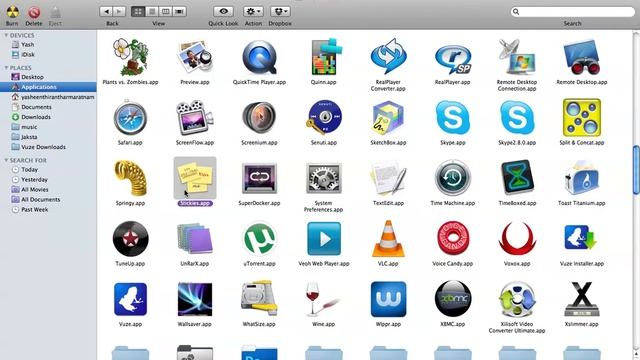Click the Skype.app icon
640x360 pixels.
[x=453, y=118]
